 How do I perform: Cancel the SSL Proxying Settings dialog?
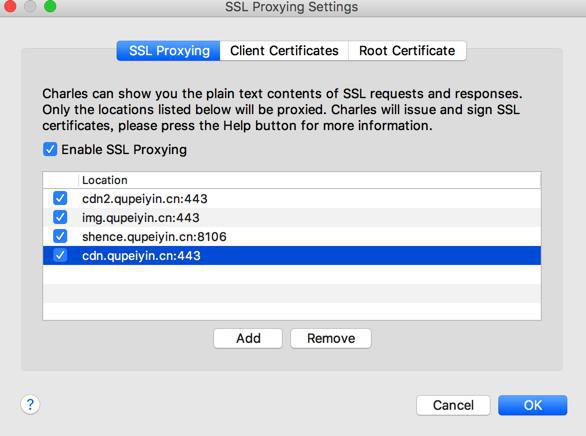453,405
